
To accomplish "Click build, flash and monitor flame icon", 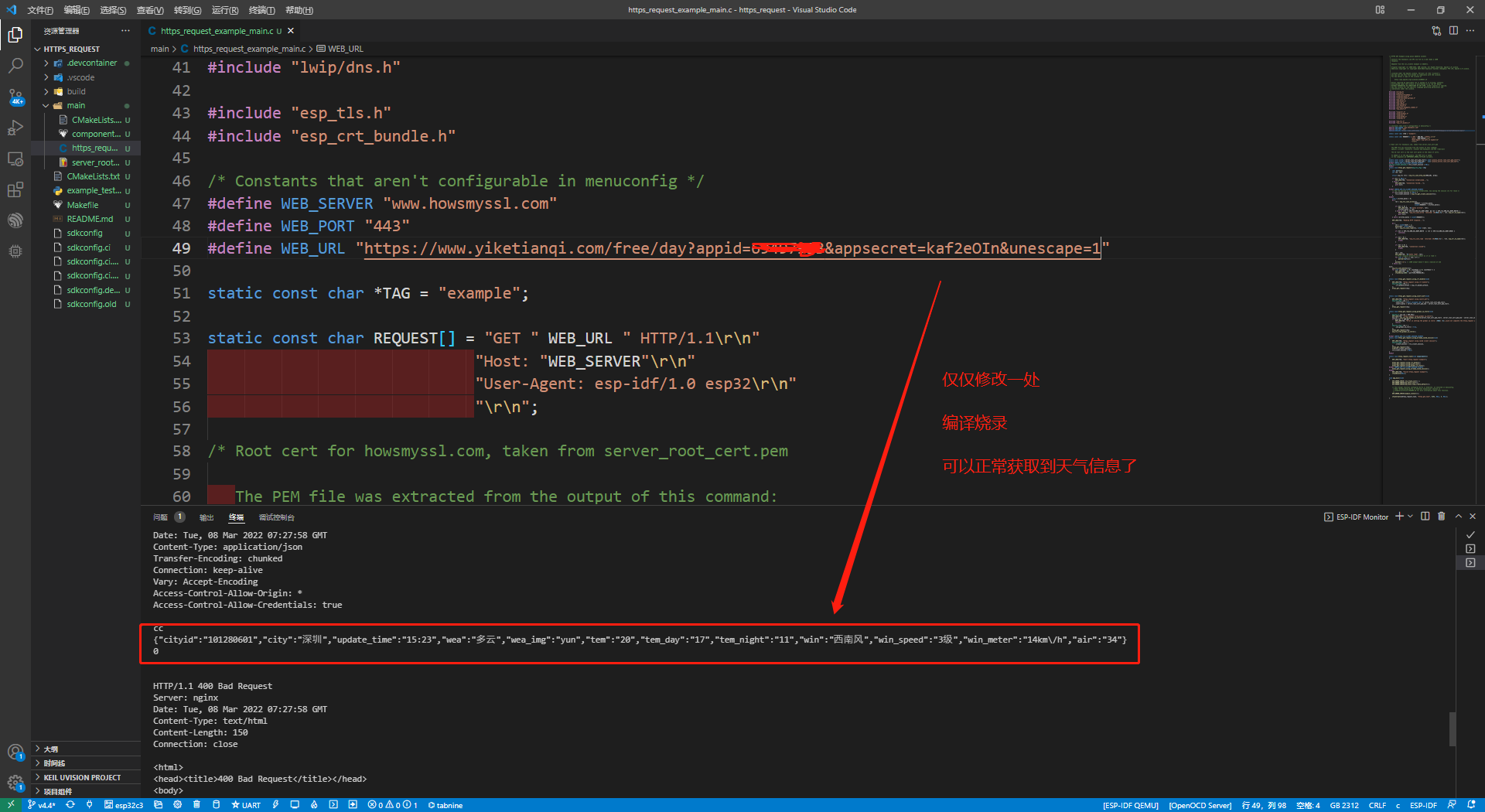I will click(314, 804).
